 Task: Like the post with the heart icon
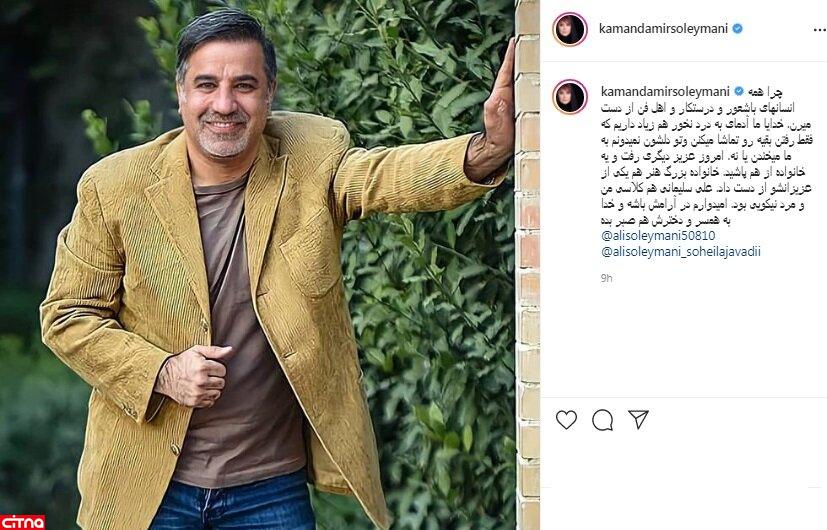(566, 420)
